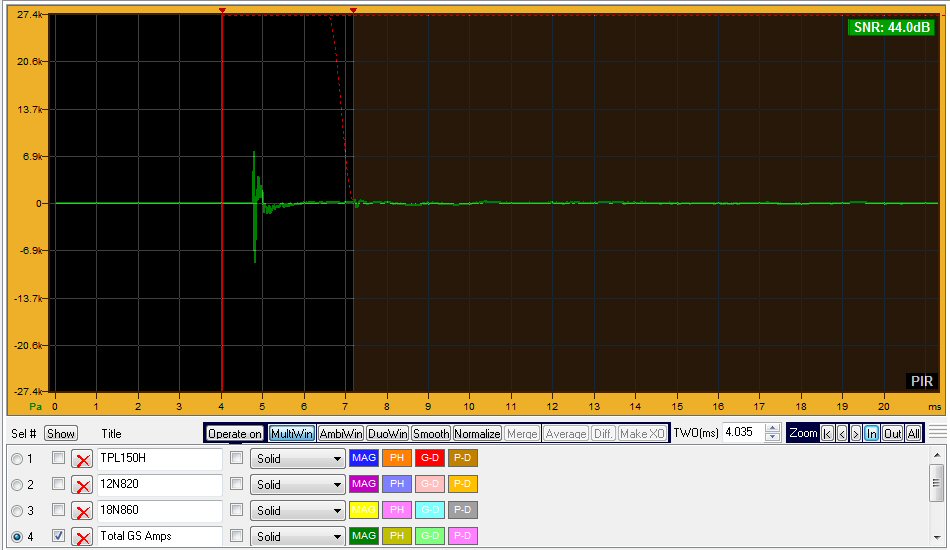Delete the TPL150H measurement with red X
950x550 pixels.
click(x=82, y=459)
